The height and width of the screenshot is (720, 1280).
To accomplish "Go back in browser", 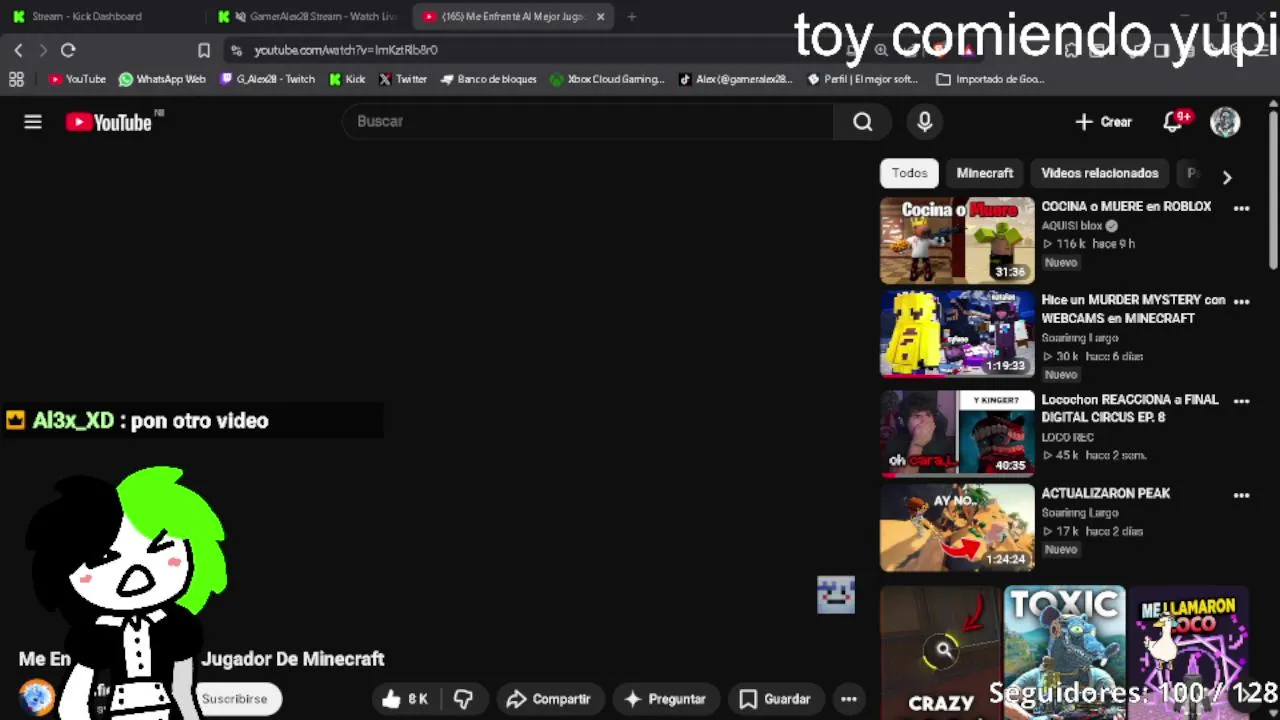I will pyautogui.click(x=18, y=50).
